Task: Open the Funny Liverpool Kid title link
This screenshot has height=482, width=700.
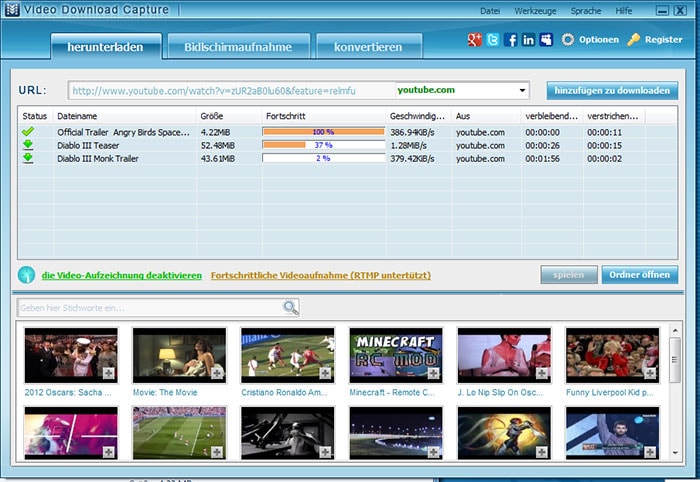Action: coord(610,392)
